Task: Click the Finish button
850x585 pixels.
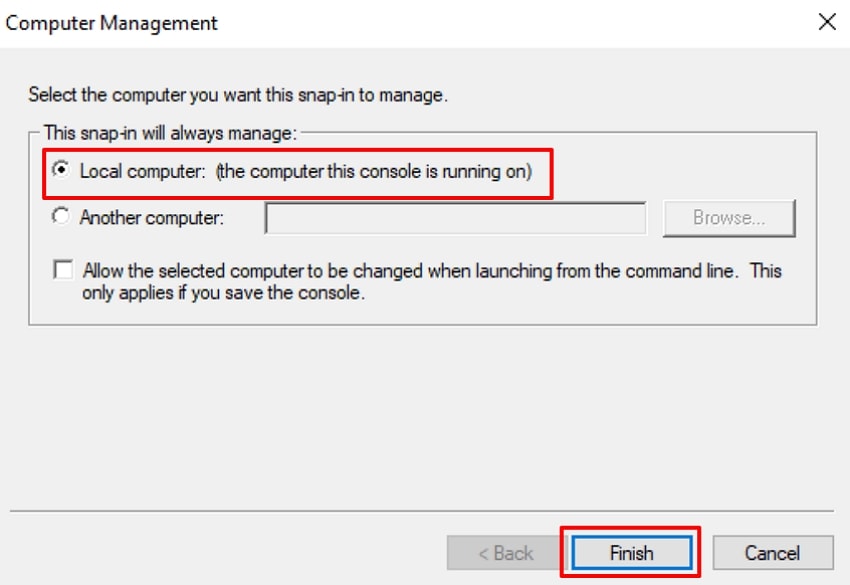Action: tap(631, 552)
